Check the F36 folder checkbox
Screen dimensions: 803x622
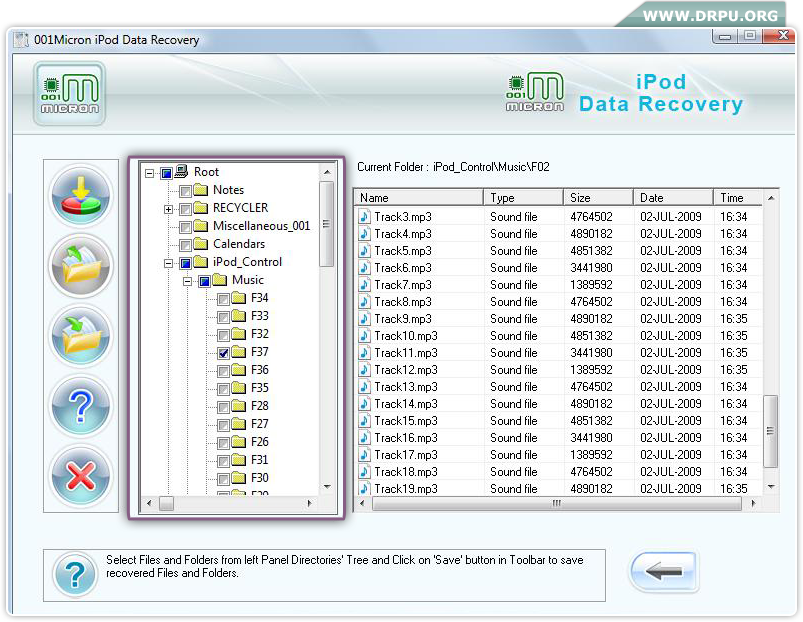223,371
